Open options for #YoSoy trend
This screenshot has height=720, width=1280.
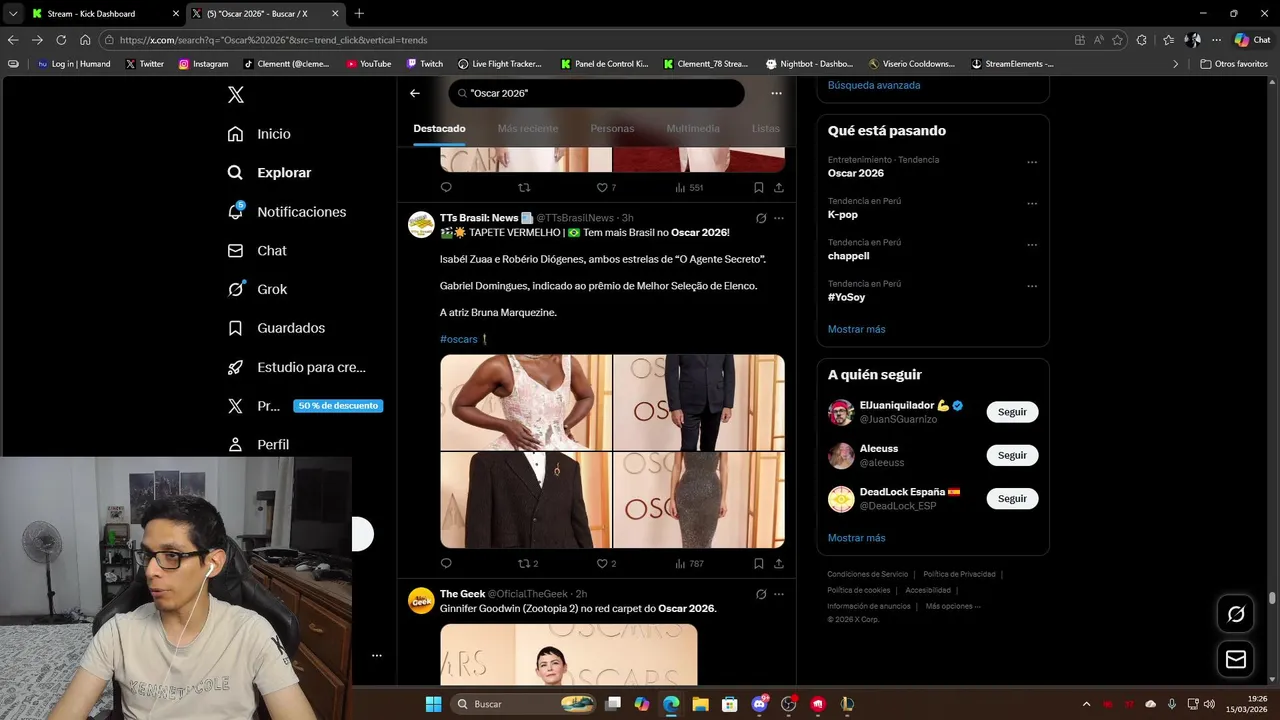click(x=1032, y=287)
